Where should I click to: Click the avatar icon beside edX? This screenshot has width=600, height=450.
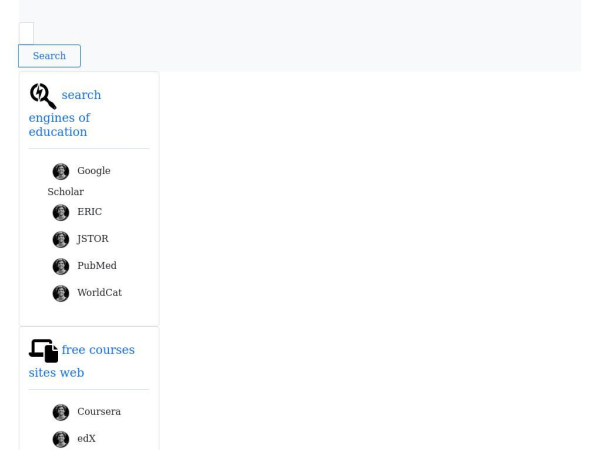(x=61, y=439)
